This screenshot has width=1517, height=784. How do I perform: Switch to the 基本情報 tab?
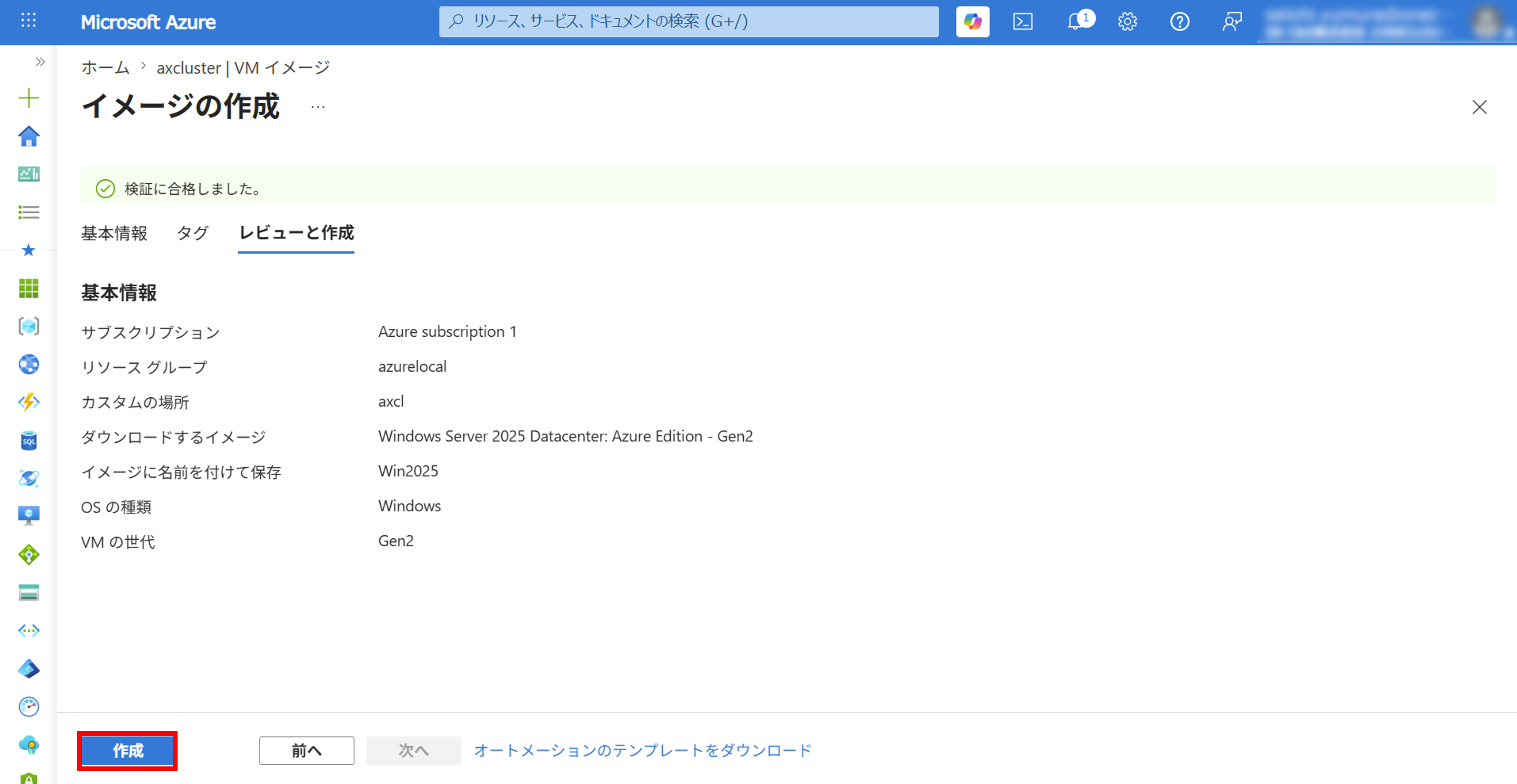(114, 233)
